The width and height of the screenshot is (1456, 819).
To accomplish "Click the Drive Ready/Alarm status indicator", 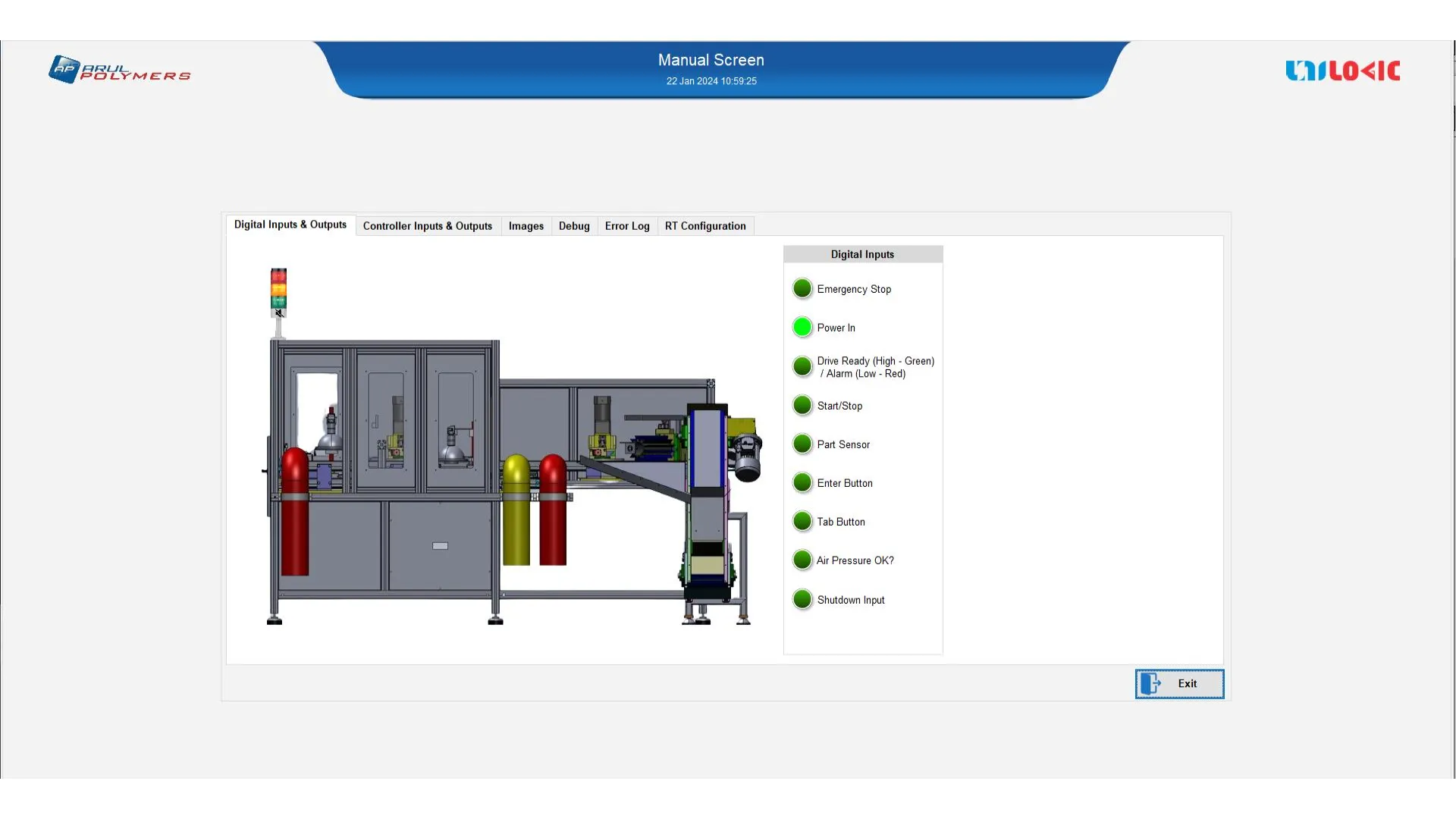I will point(802,367).
